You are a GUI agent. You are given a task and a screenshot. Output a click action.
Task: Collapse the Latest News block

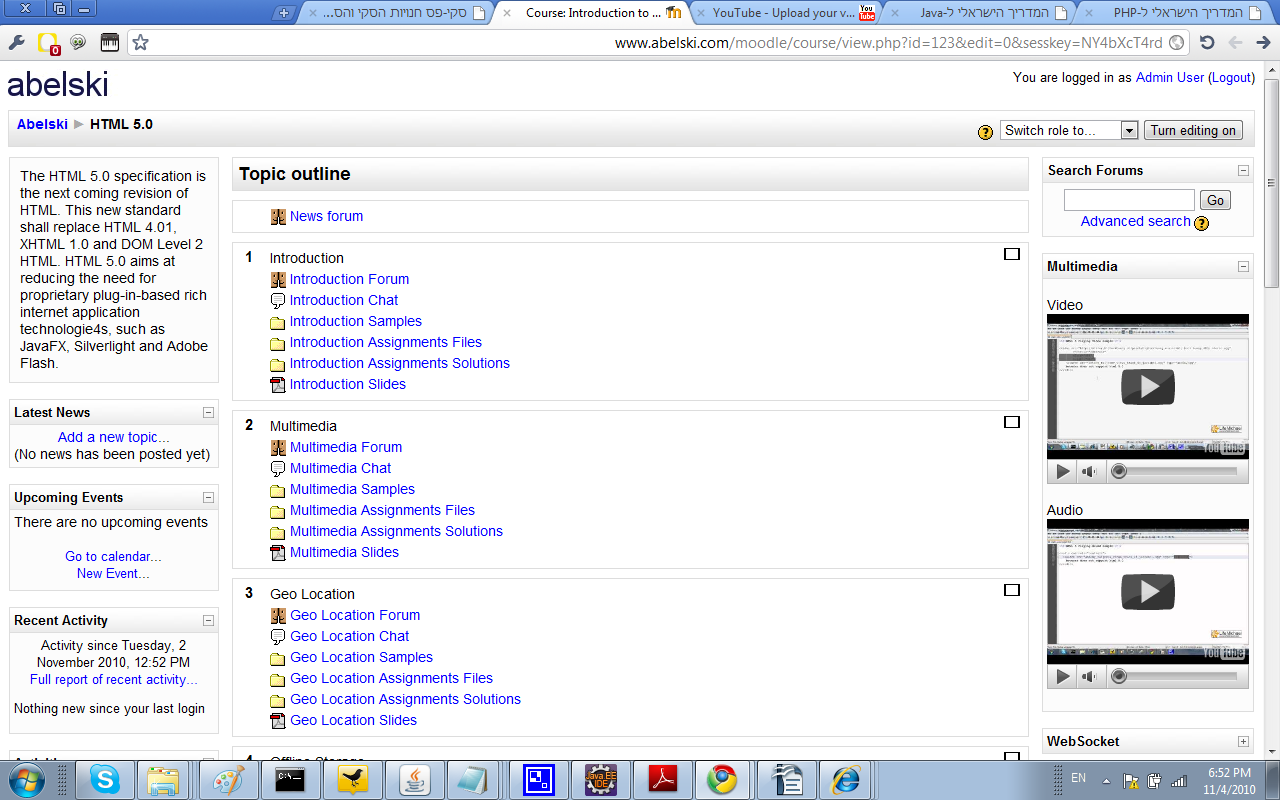pyautogui.click(x=208, y=412)
